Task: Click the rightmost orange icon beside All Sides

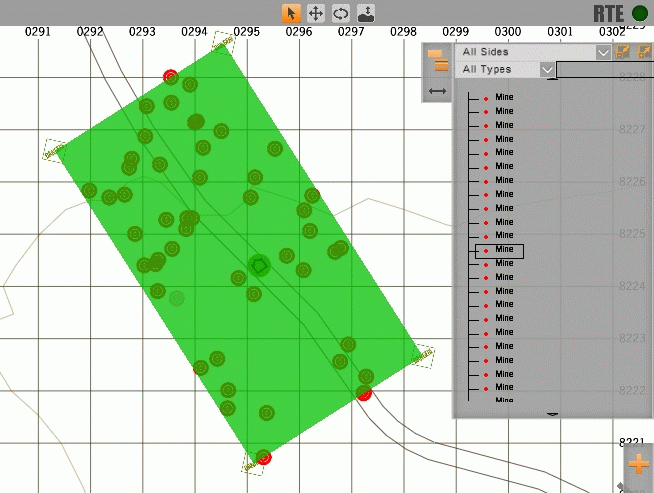Action: (x=644, y=52)
